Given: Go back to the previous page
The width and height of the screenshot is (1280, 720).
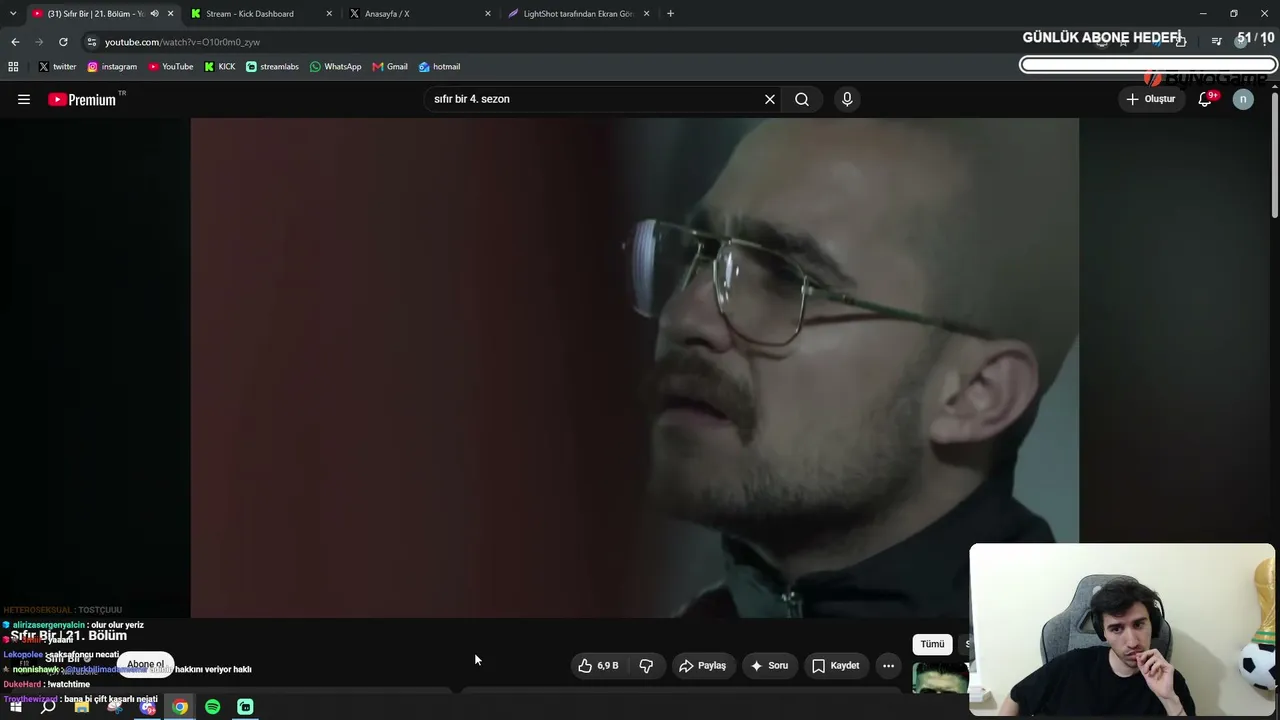Looking at the screenshot, I should (x=15, y=42).
